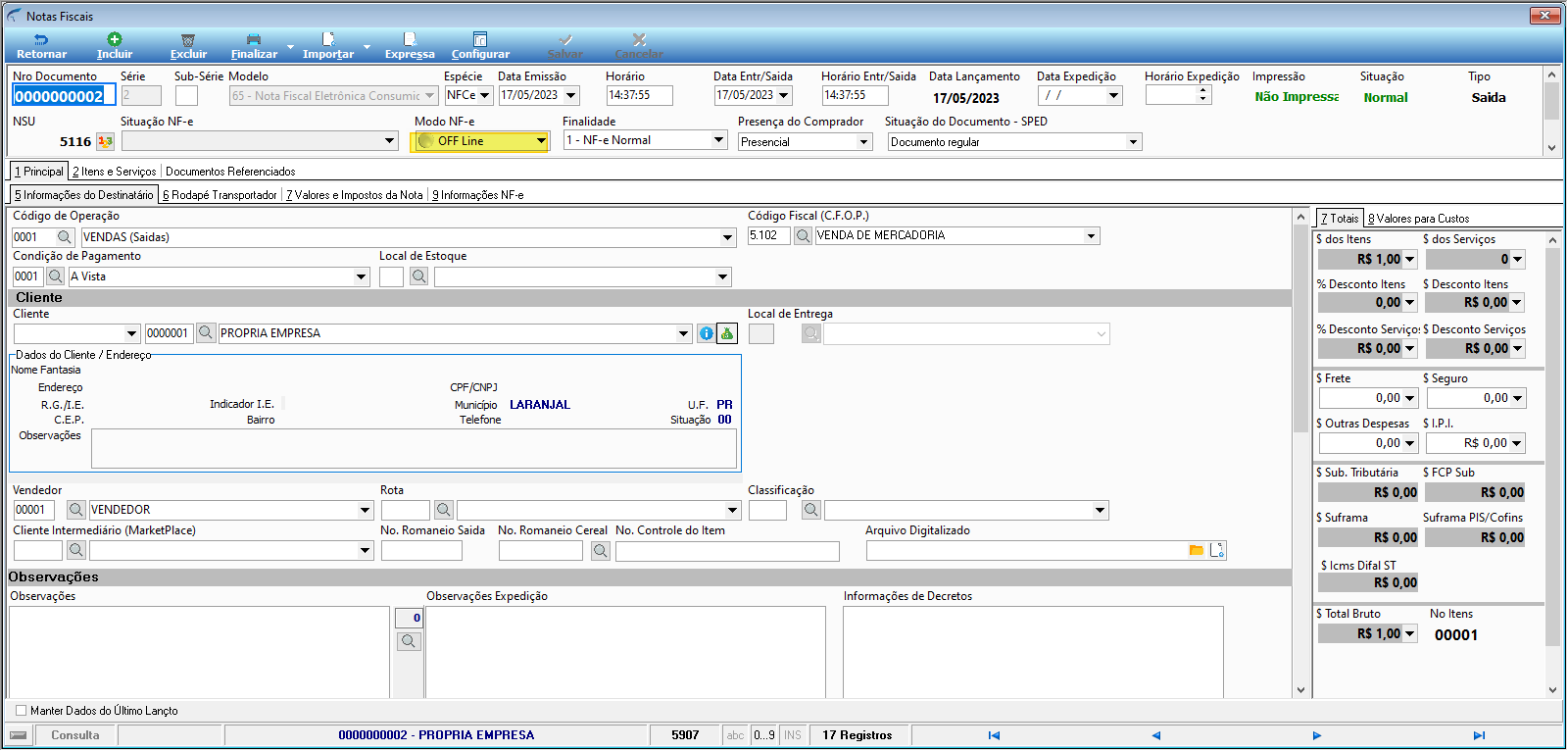Open the Observações Expedição magnifier search
1568x751 pixels.
[409, 641]
